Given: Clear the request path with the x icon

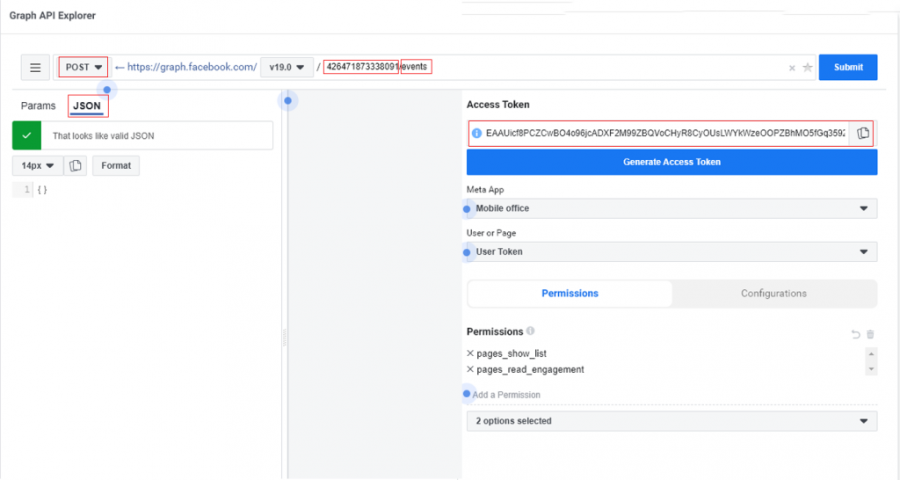Looking at the screenshot, I should [792, 68].
